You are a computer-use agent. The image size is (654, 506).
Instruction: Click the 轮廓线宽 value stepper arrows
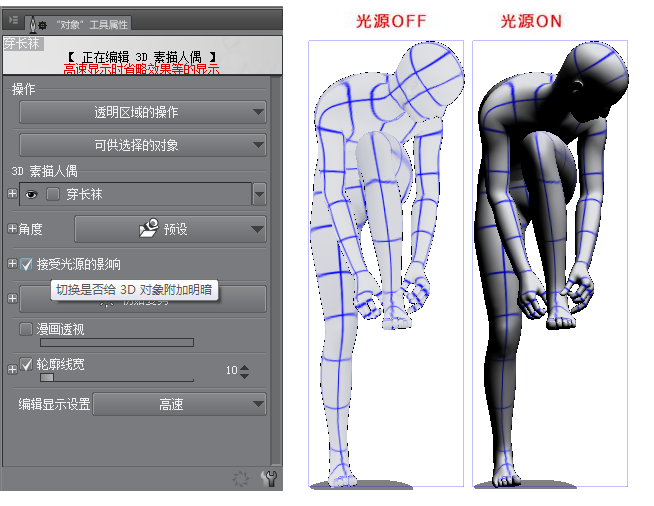(x=244, y=371)
